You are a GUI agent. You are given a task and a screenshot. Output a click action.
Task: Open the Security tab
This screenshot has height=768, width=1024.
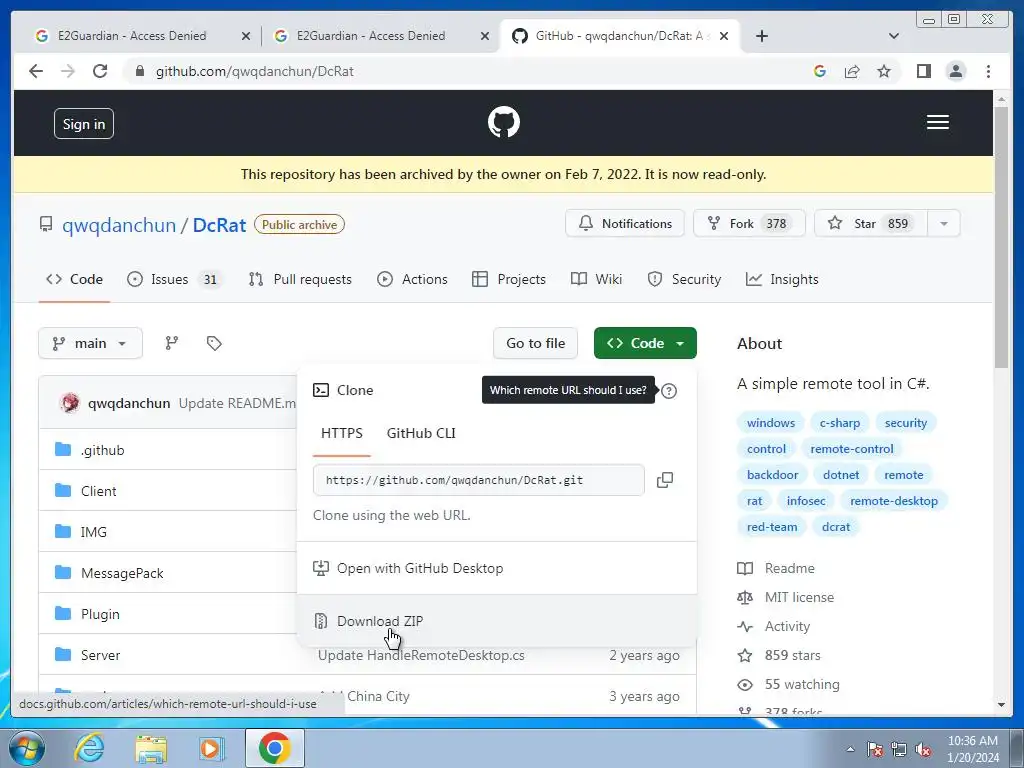684,280
